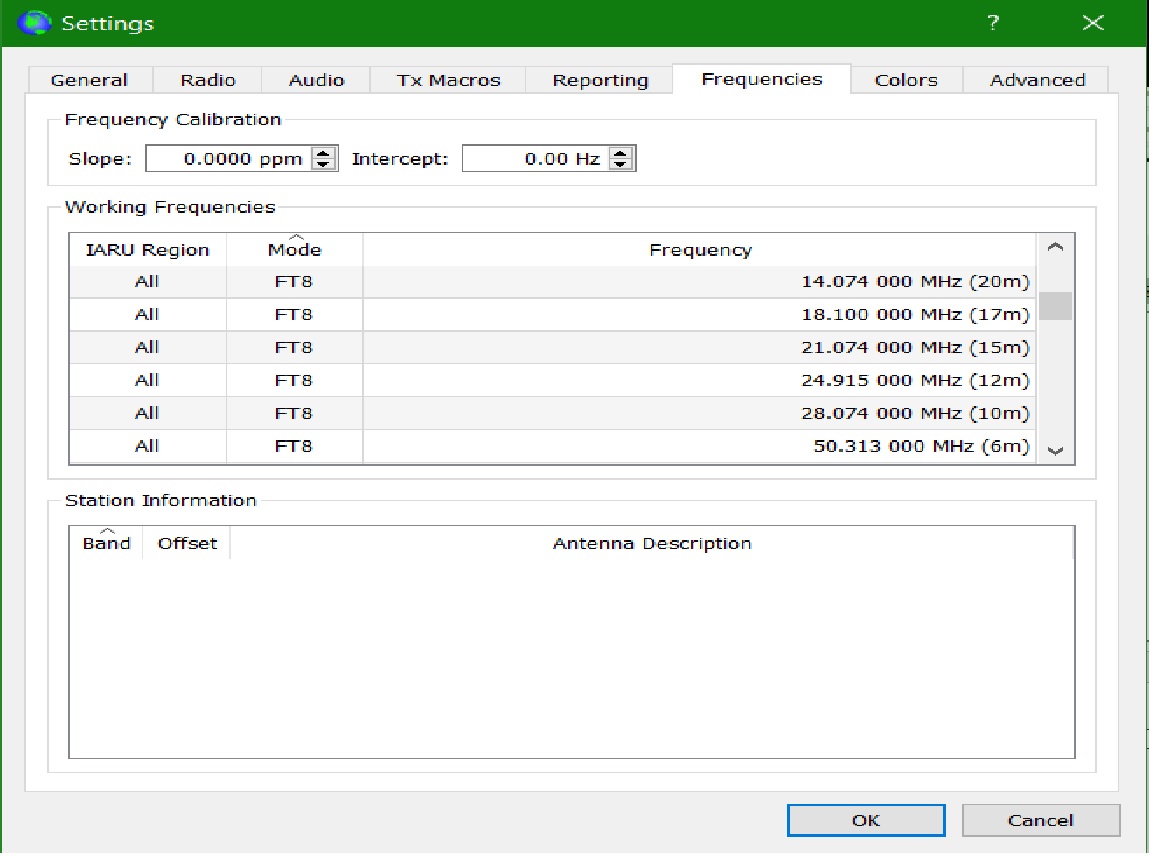Switch to the General tab

[89, 80]
